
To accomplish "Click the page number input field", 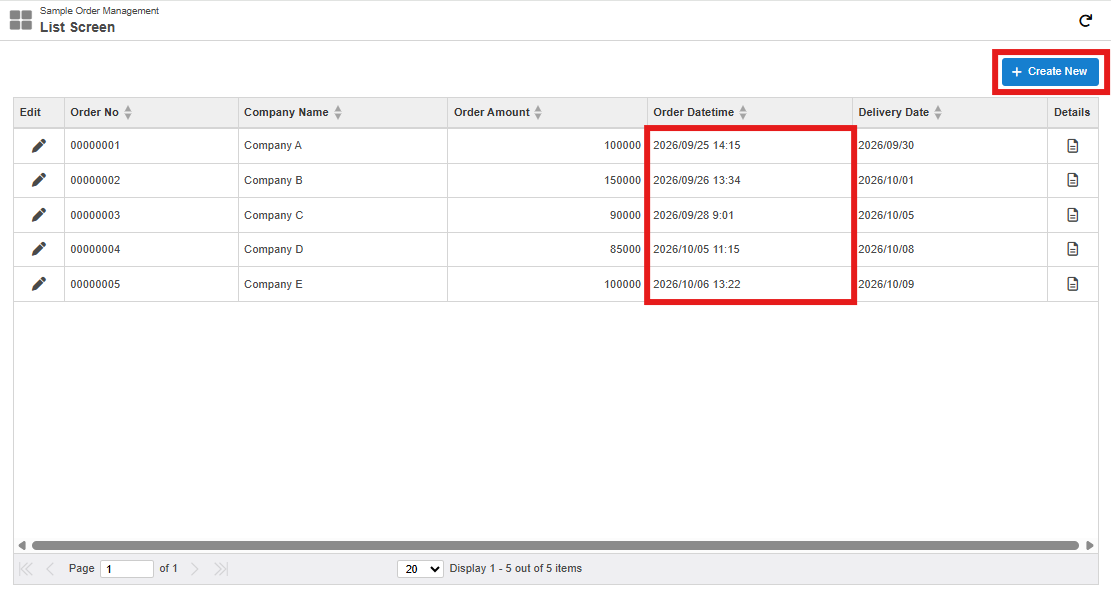I will pos(127,568).
